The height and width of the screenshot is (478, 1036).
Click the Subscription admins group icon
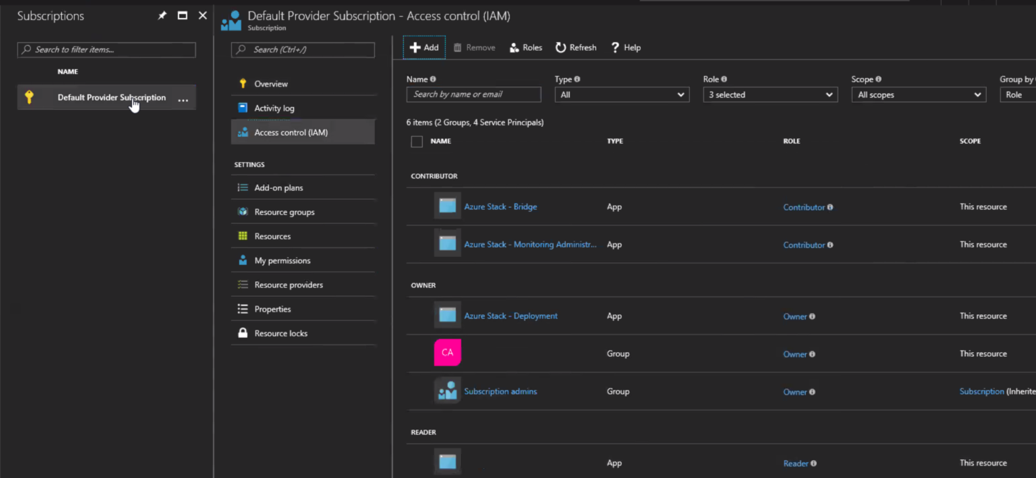[x=447, y=391]
